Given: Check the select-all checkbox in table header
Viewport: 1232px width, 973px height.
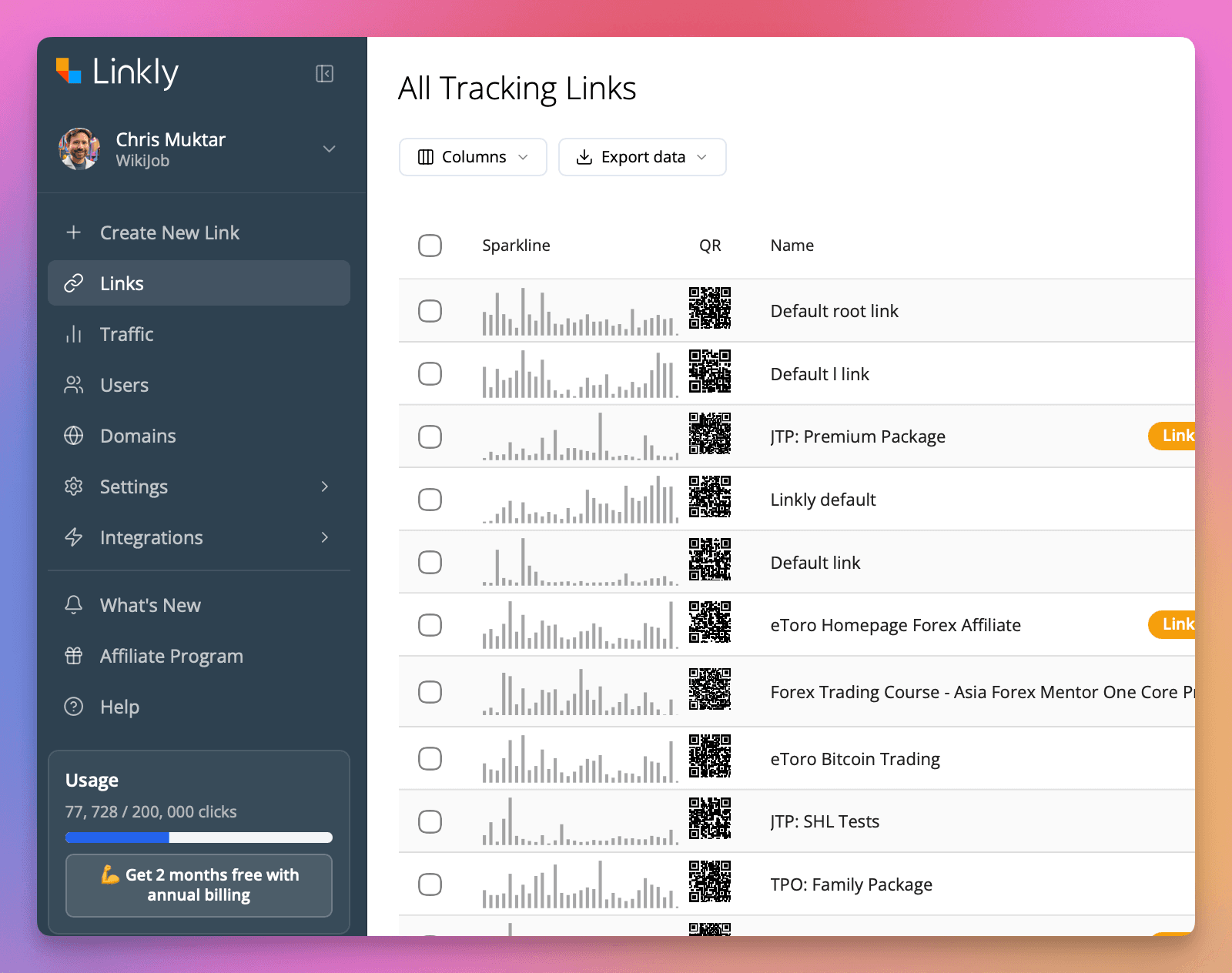Looking at the screenshot, I should tap(430, 245).
